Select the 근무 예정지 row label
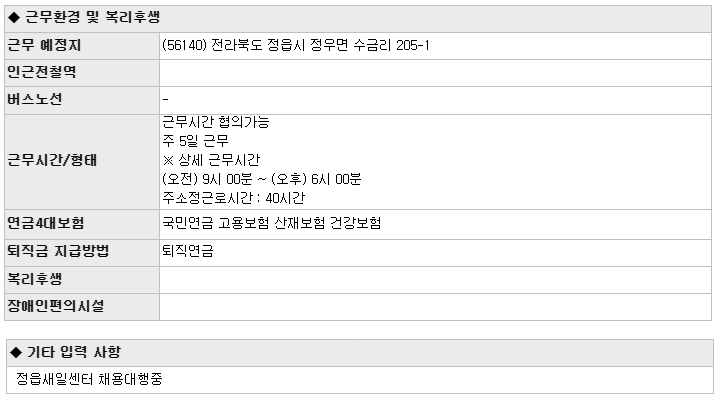Image resolution: width=720 pixels, height=410 pixels. click(x=44, y=45)
